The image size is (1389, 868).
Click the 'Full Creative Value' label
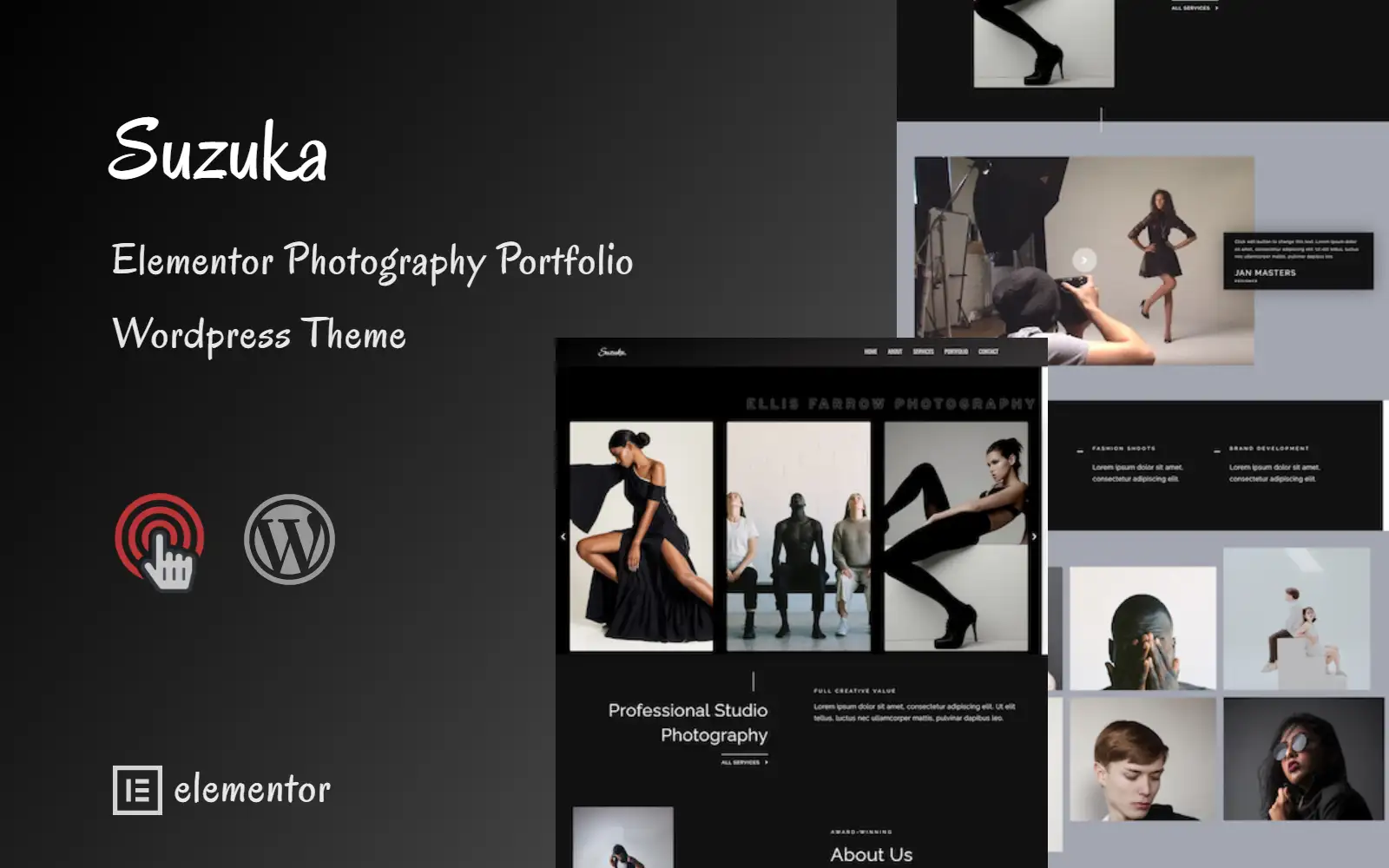click(854, 691)
